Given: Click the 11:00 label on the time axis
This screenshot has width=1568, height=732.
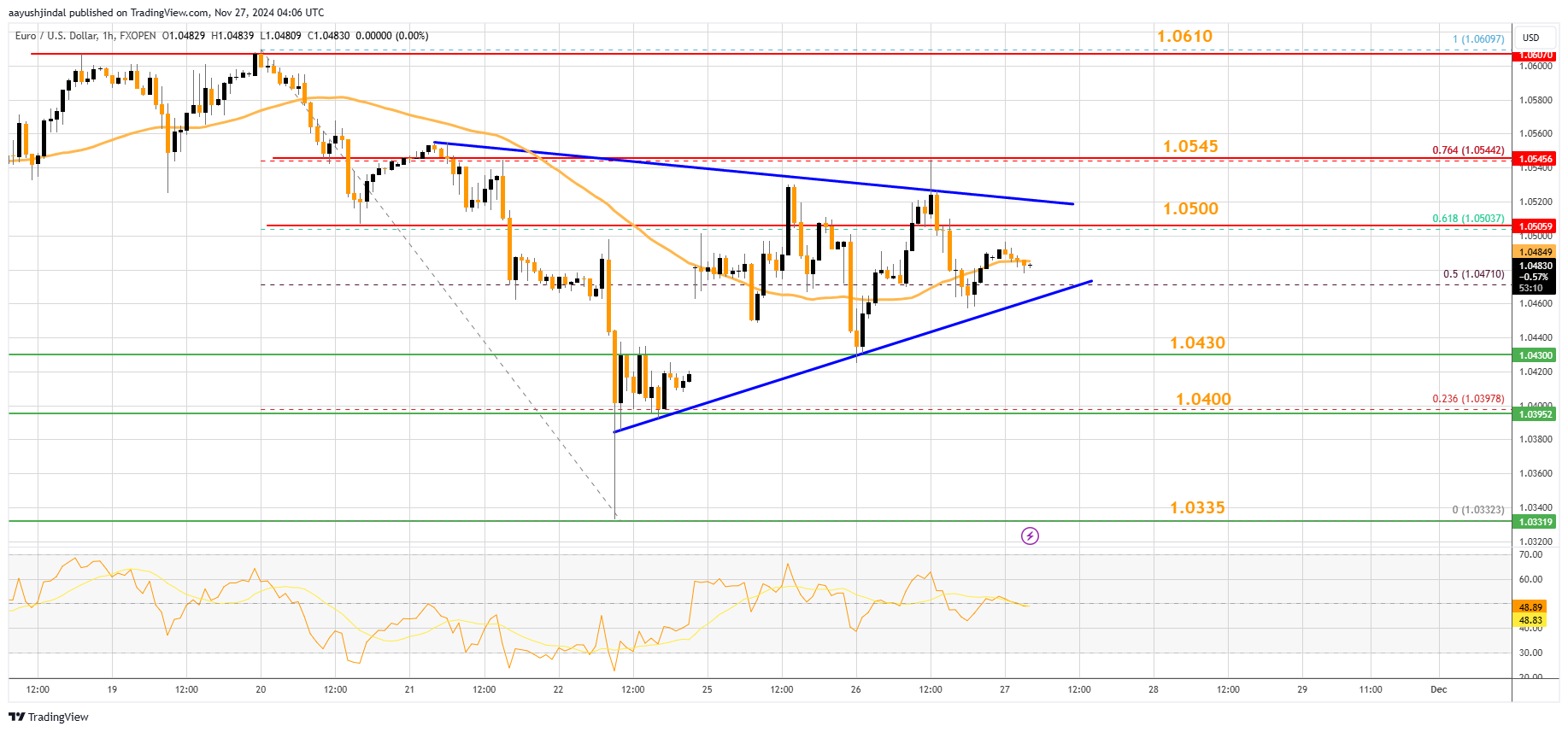Looking at the screenshot, I should click(x=1371, y=689).
